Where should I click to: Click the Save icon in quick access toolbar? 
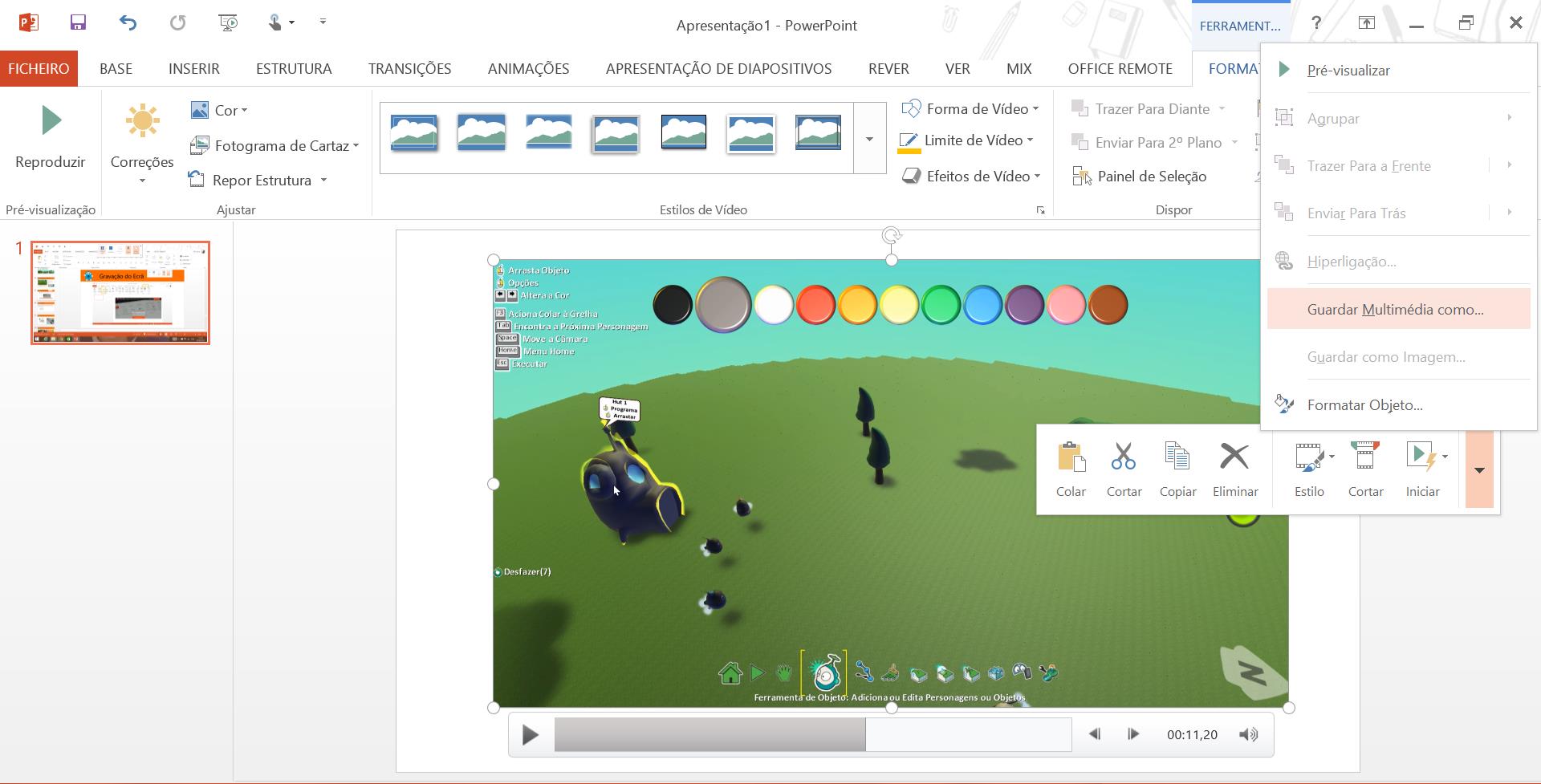pyautogui.click(x=78, y=22)
